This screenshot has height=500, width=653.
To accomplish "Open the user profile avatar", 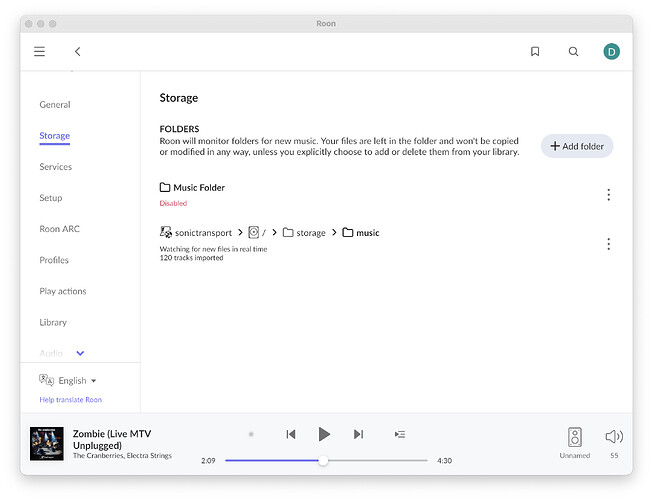I will pos(611,52).
